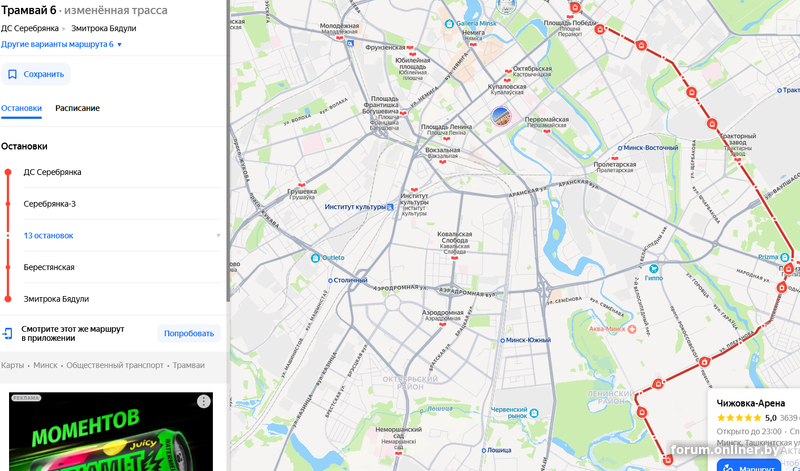This screenshot has height=471, width=800.
Task: Click the Попробовать button
Action: 189,334
